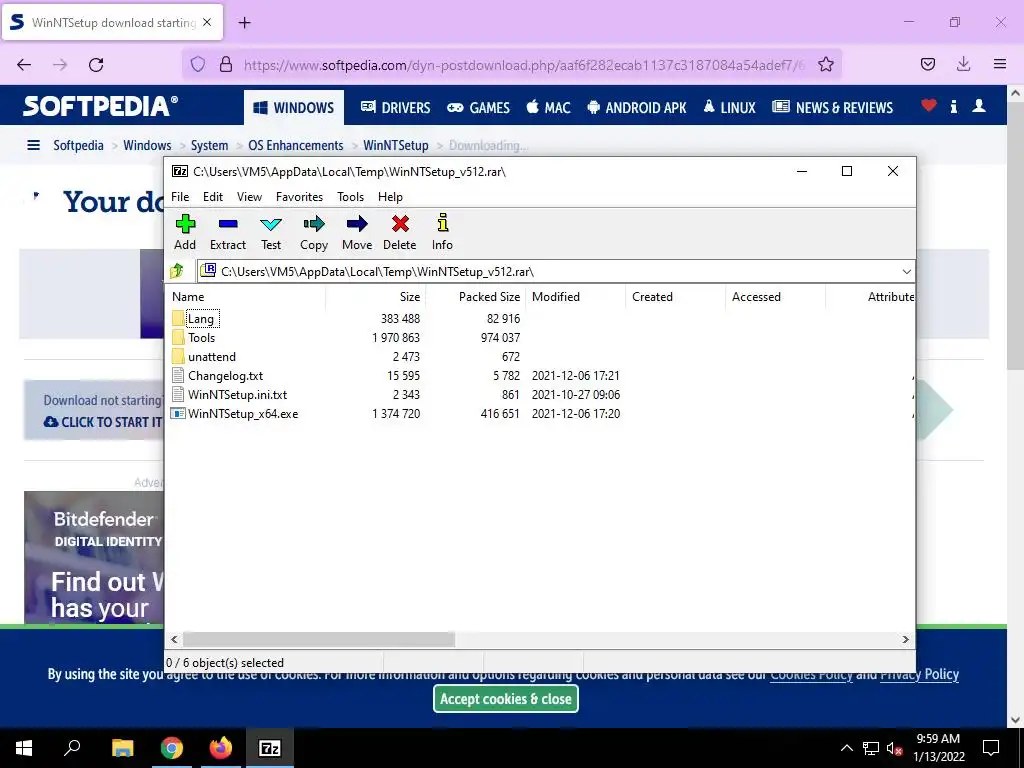Click the WinNTSetup breadcrumb link
The height and width of the screenshot is (768, 1024).
pyautogui.click(x=396, y=145)
